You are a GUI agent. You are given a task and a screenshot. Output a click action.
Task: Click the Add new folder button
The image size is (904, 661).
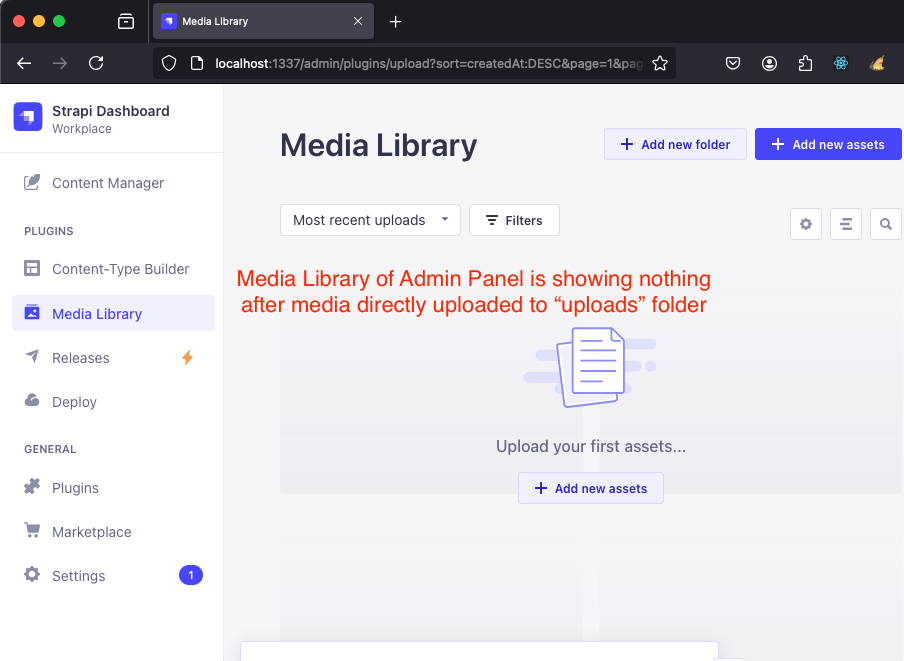675,144
